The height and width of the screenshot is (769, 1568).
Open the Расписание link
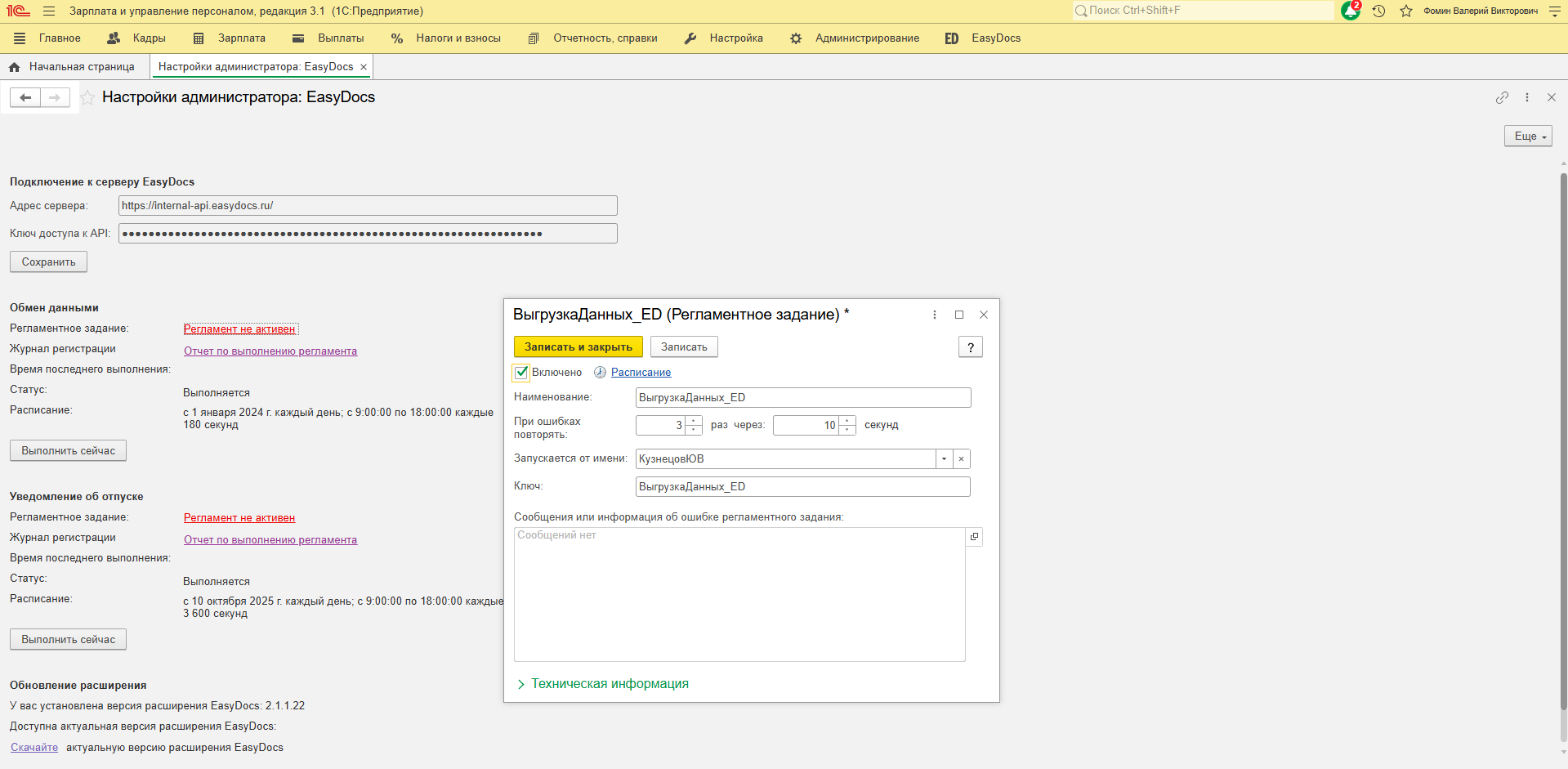(641, 373)
